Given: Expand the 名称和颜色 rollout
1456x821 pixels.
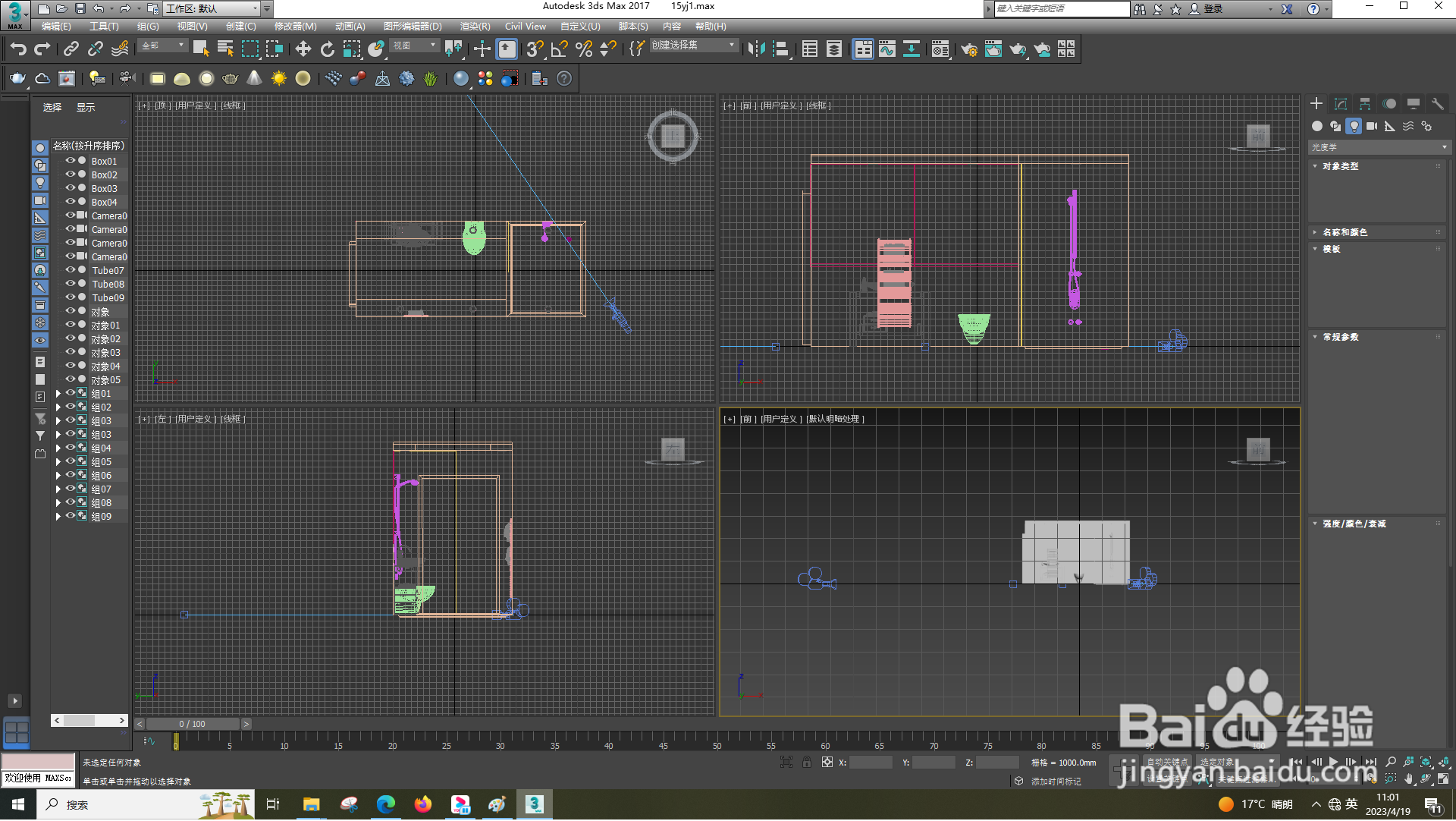Looking at the screenshot, I should [1345, 233].
